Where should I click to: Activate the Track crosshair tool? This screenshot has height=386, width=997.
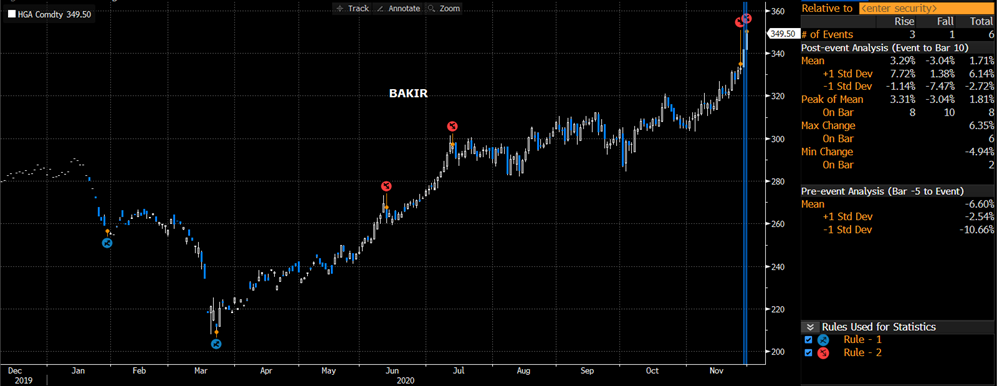pyautogui.click(x=352, y=8)
